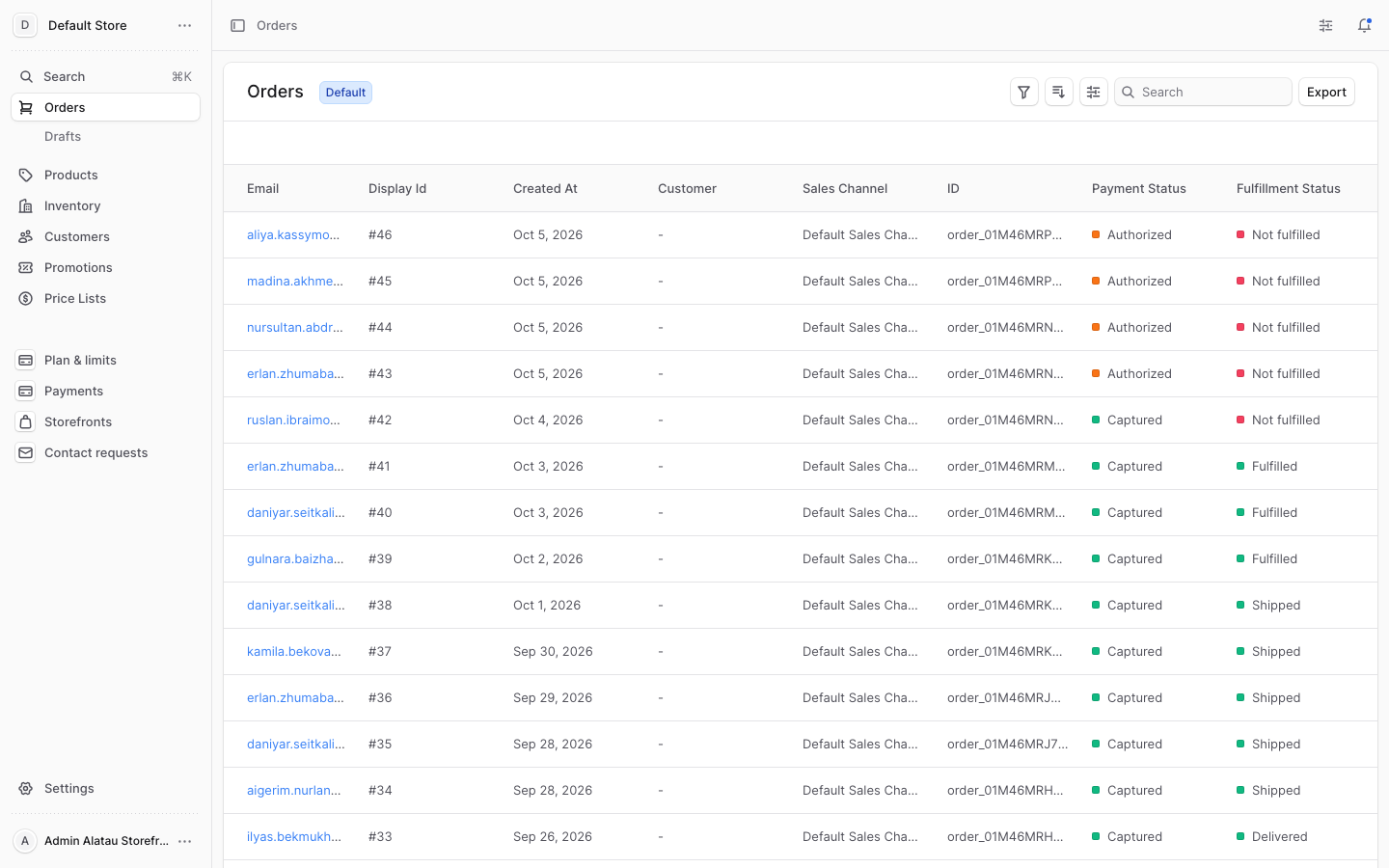Open sidebar Search command
Viewport: 1389px width, 868px height.
tap(105, 76)
